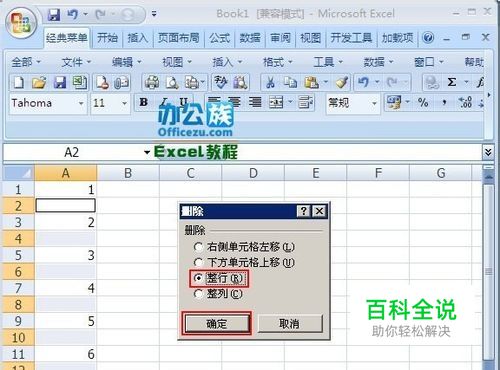Click the Find binoculars icon

[240, 82]
